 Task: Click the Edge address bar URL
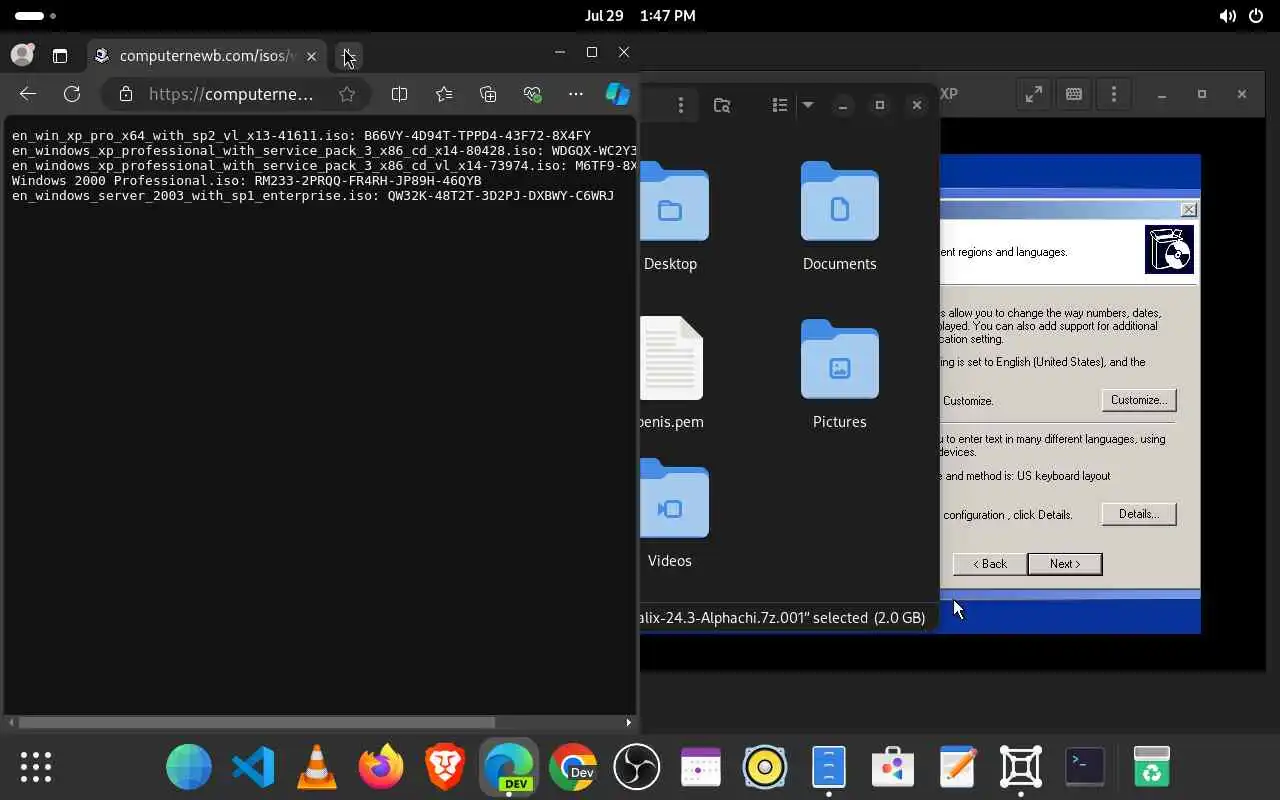point(231,94)
